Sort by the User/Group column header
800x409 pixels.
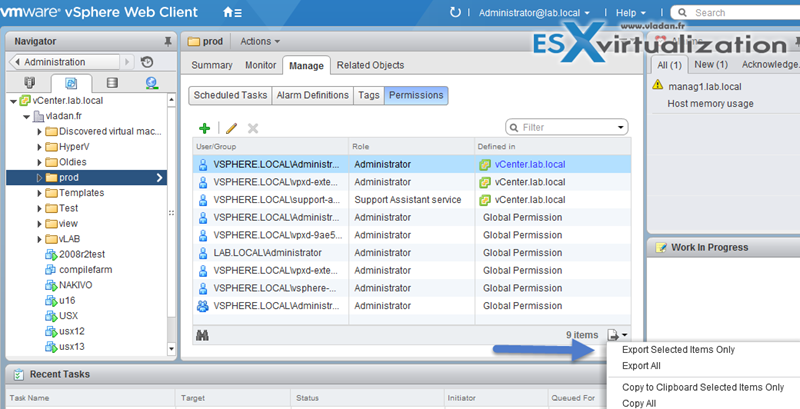[270, 147]
